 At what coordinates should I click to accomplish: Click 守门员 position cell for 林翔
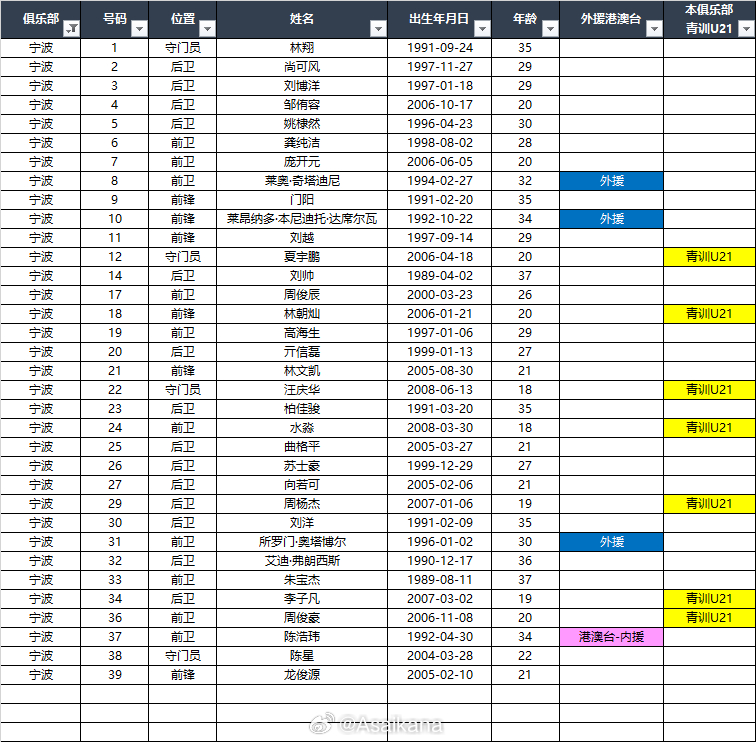pos(183,48)
